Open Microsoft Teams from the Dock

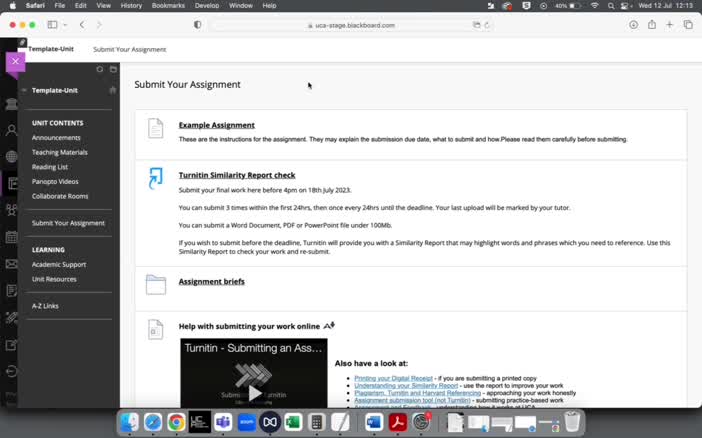(223, 422)
